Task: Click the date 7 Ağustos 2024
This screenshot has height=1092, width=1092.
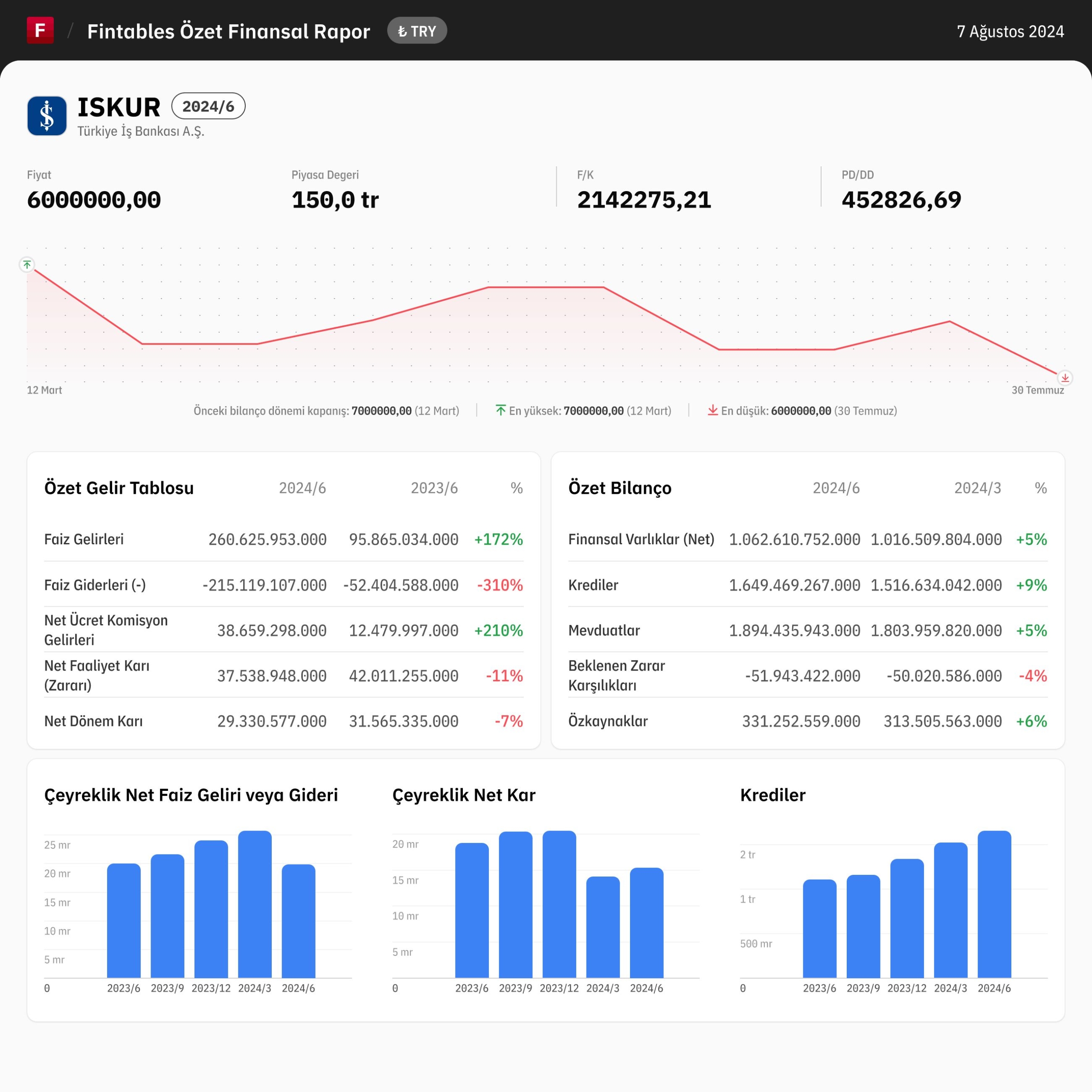Action: click(1010, 31)
